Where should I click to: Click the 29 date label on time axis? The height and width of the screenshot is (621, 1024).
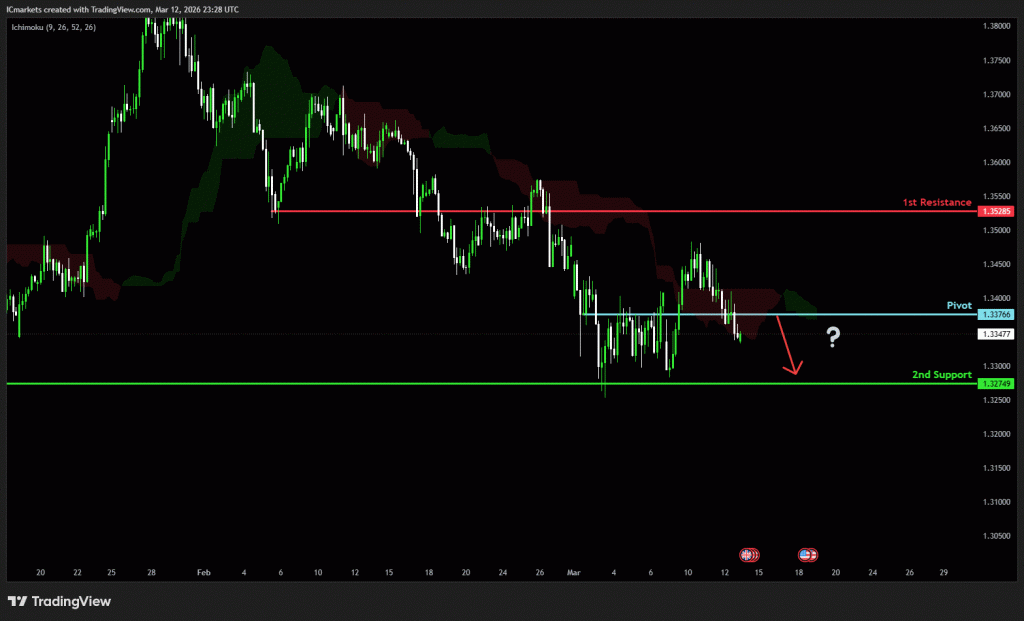pyautogui.click(x=943, y=573)
